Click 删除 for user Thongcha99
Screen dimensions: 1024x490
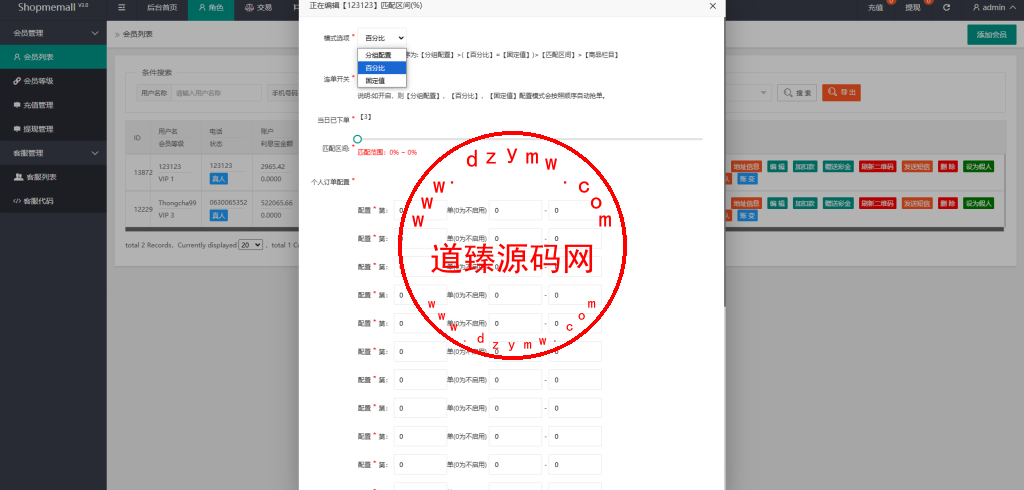pyautogui.click(x=948, y=203)
